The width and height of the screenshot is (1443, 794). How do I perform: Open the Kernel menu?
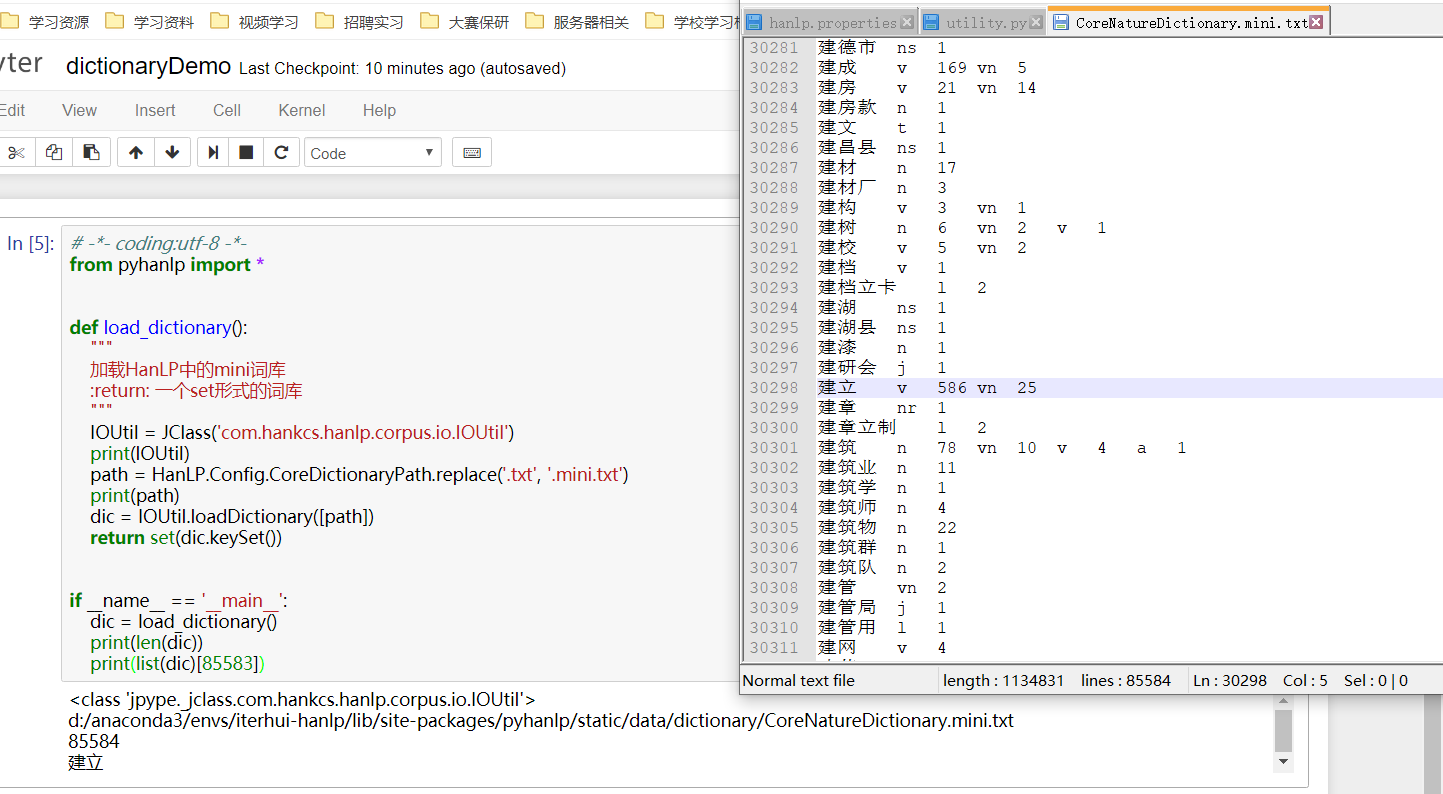[301, 111]
